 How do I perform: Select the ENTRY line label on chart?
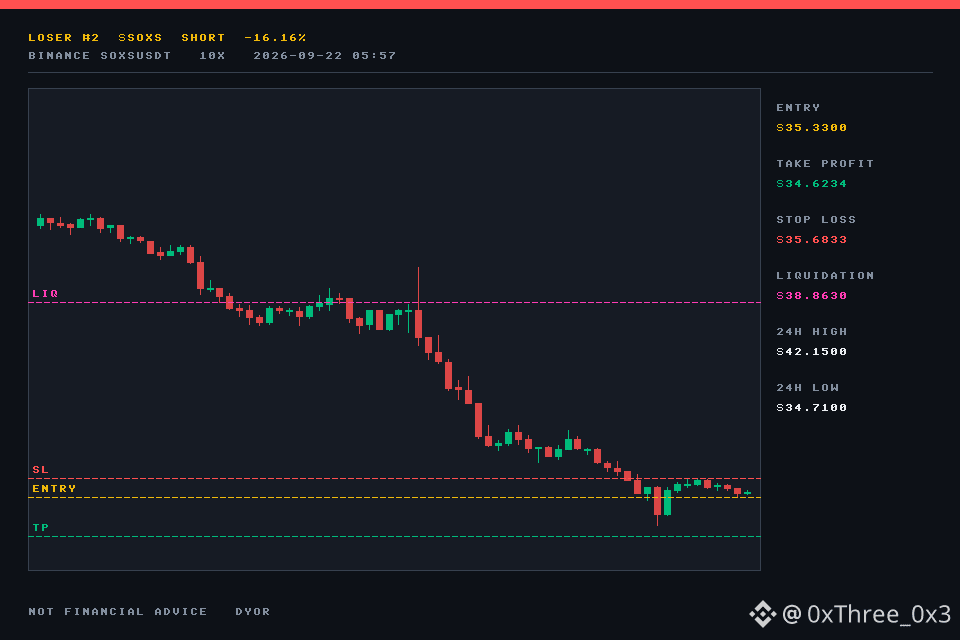54,489
